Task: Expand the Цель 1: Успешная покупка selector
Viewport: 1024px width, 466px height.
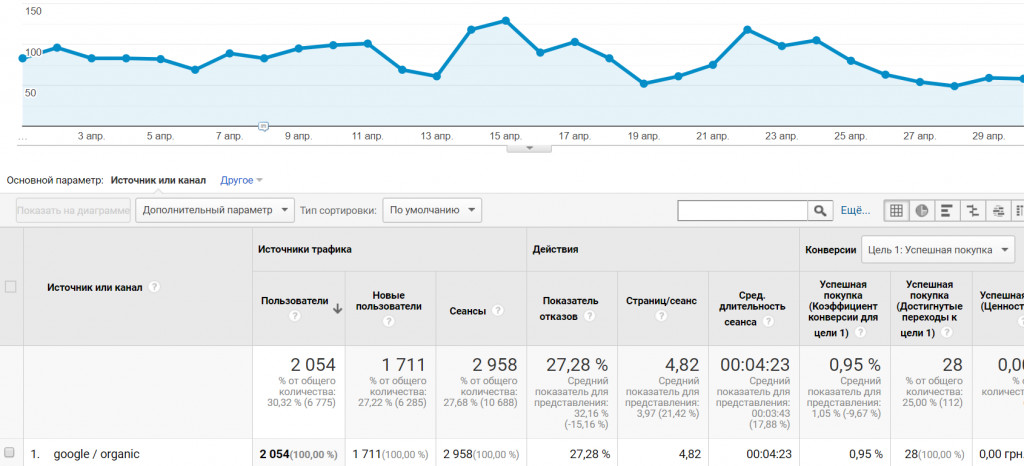Action: 939,249
